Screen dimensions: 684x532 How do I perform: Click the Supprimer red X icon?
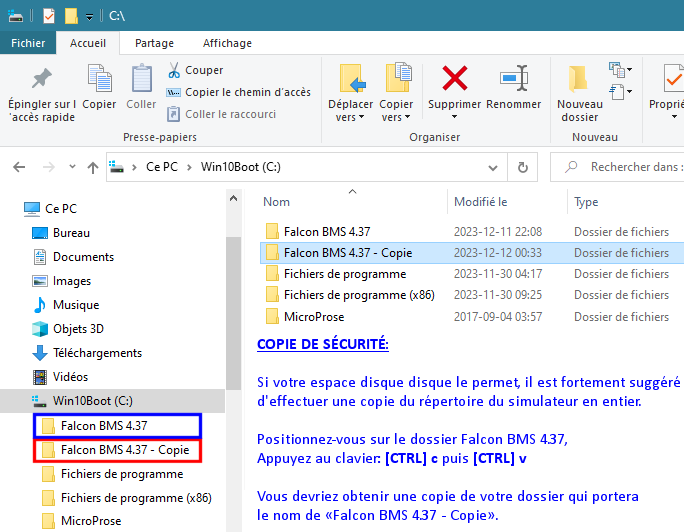(455, 78)
